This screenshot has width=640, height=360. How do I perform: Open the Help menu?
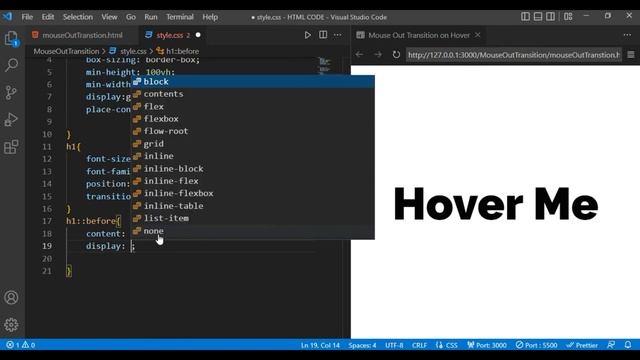pos(210,17)
